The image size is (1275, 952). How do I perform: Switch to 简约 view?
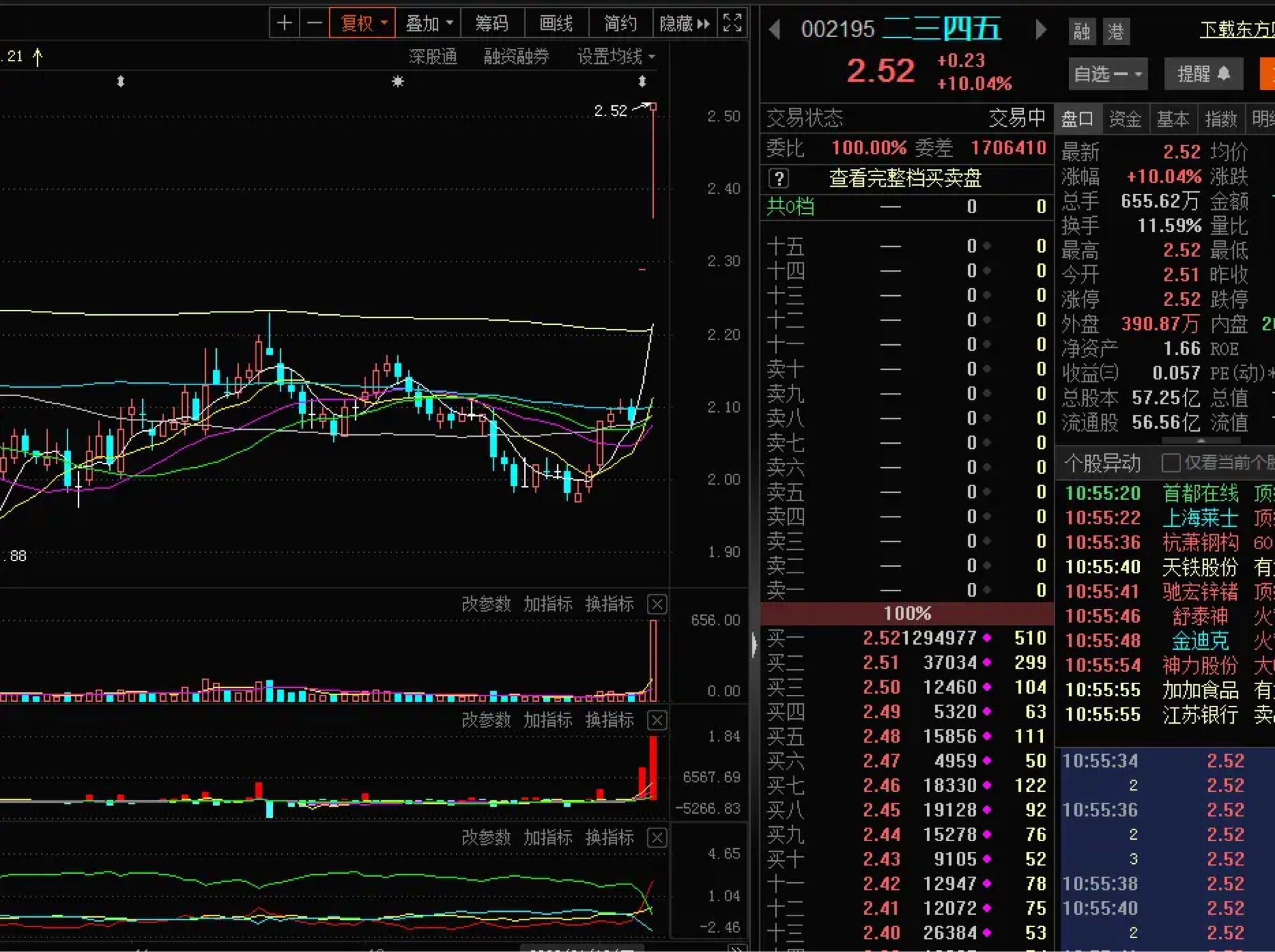click(620, 24)
